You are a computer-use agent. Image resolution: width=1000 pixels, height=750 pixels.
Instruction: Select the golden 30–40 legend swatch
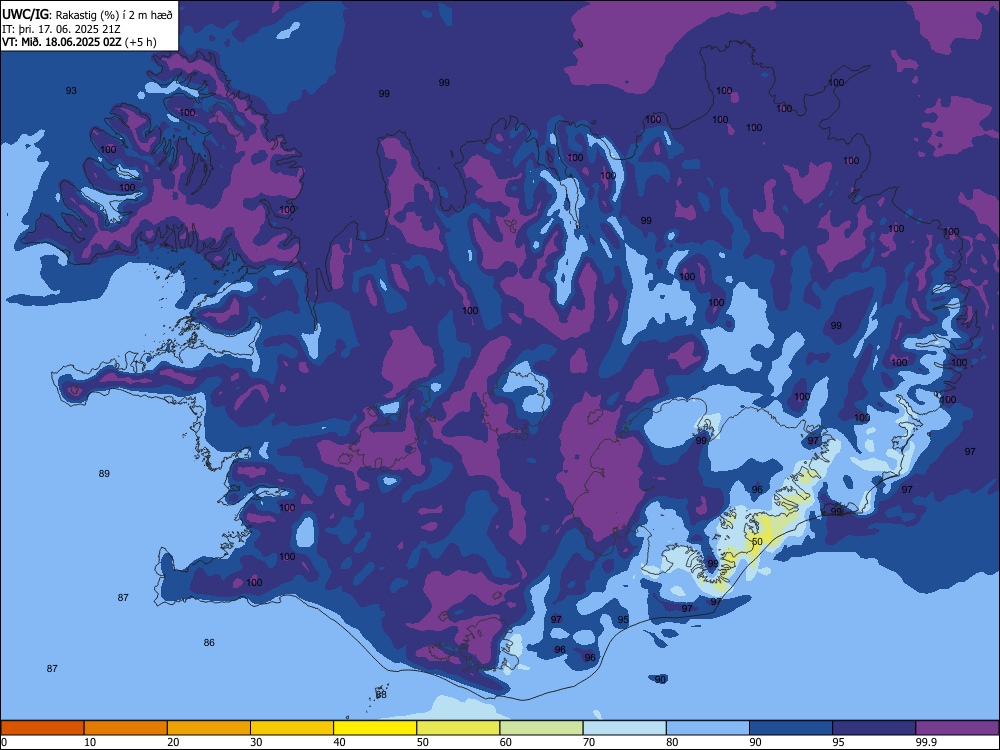tap(292, 728)
